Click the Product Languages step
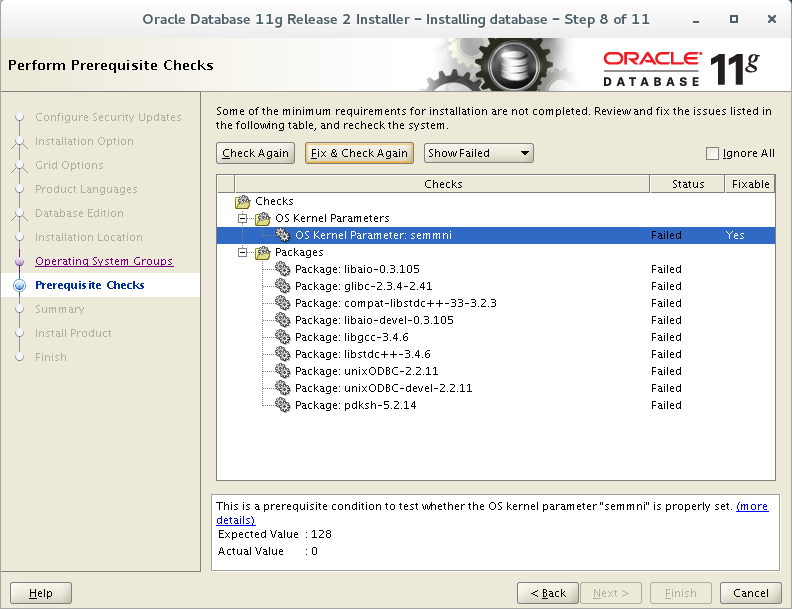The height and width of the screenshot is (609, 792). [x=86, y=189]
